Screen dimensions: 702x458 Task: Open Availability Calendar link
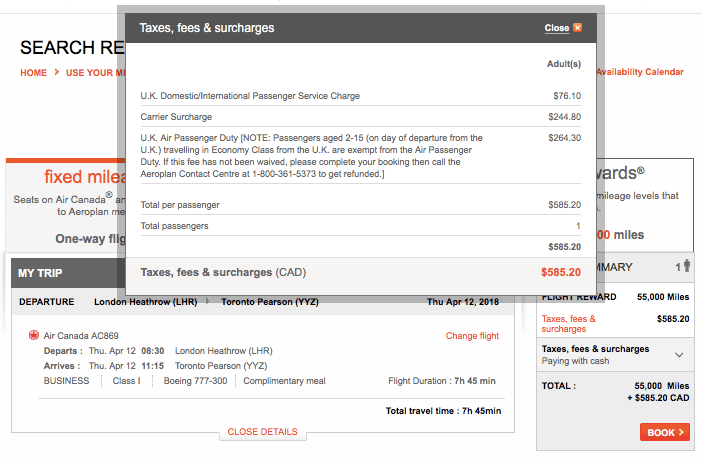coord(640,72)
